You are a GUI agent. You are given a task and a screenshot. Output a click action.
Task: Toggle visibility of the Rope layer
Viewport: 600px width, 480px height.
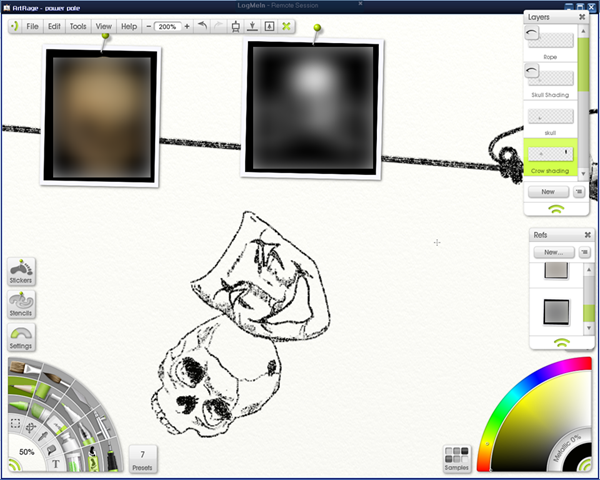[x=531, y=33]
